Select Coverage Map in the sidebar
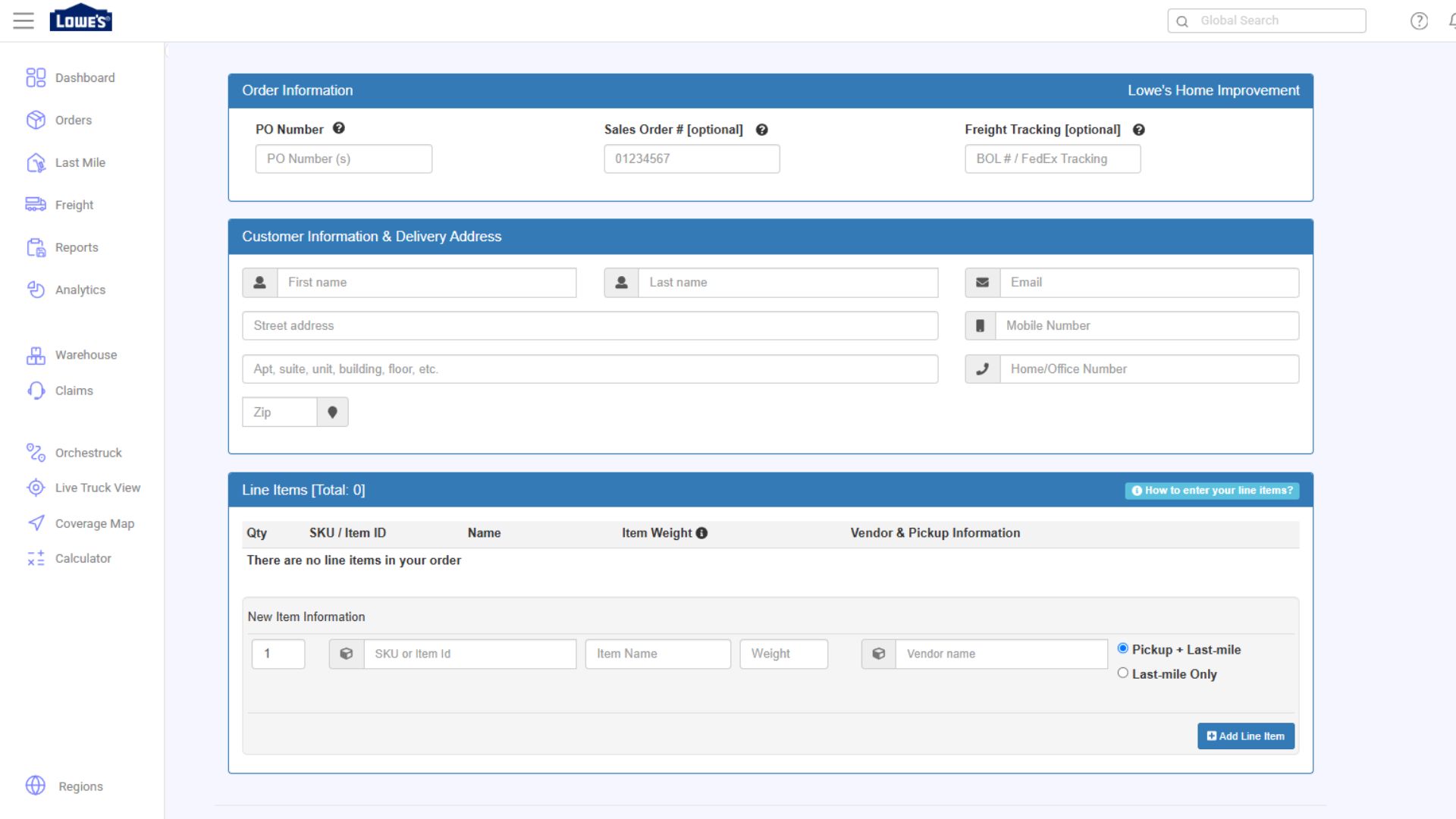 click(x=36, y=523)
